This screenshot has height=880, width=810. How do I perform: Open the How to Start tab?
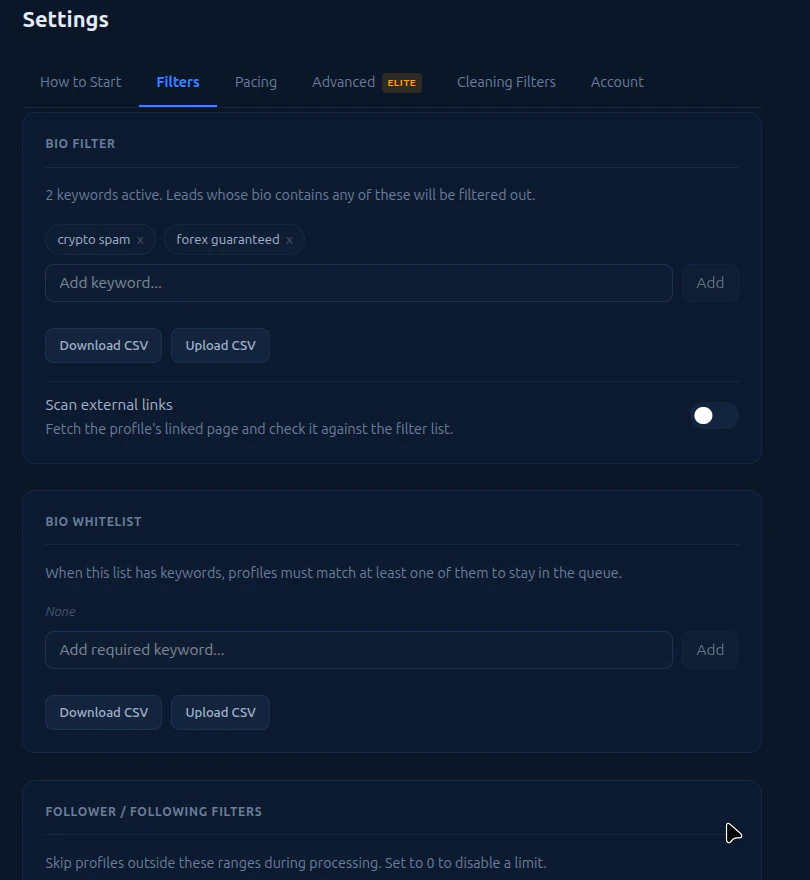click(80, 82)
